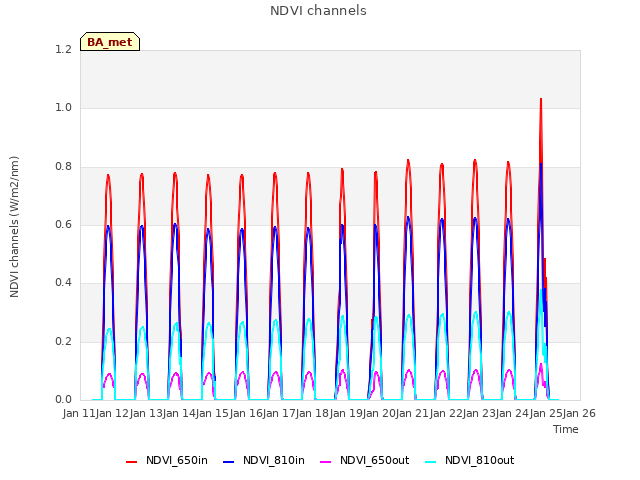This screenshot has width=640, height=480.
Task: Click the 0.0 y-axis tick label
Action: (63, 400)
